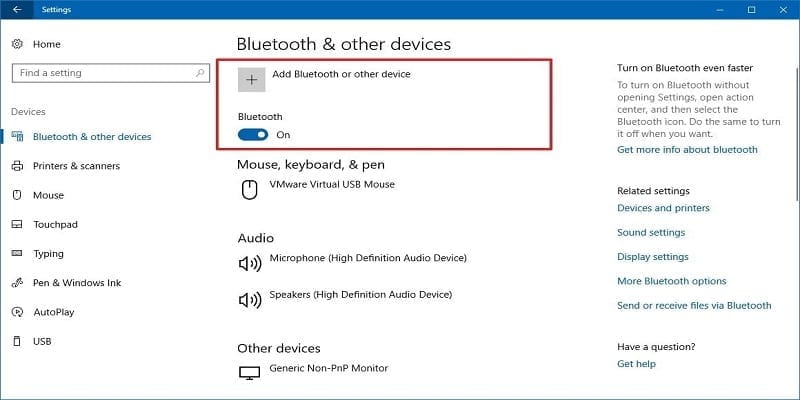Select AutoPlay in the sidebar

pyautogui.click(x=53, y=312)
